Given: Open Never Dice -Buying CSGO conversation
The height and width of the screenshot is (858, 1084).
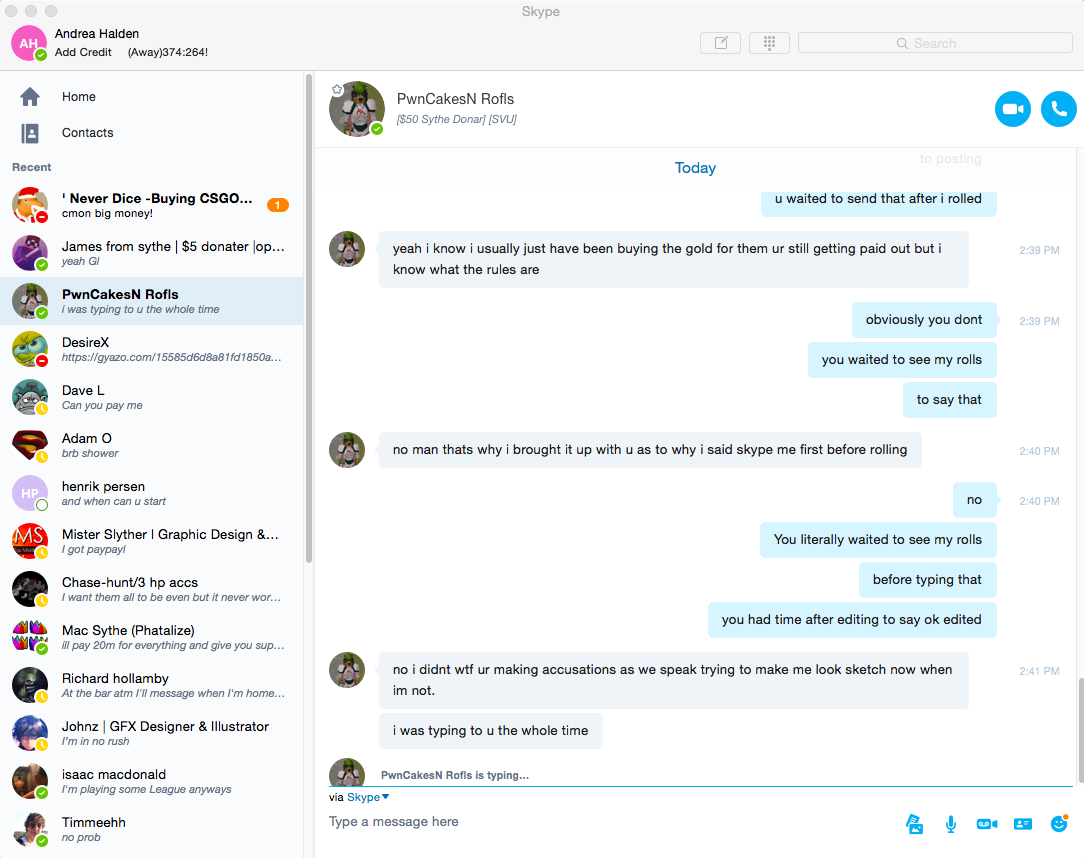Looking at the screenshot, I should [151, 205].
